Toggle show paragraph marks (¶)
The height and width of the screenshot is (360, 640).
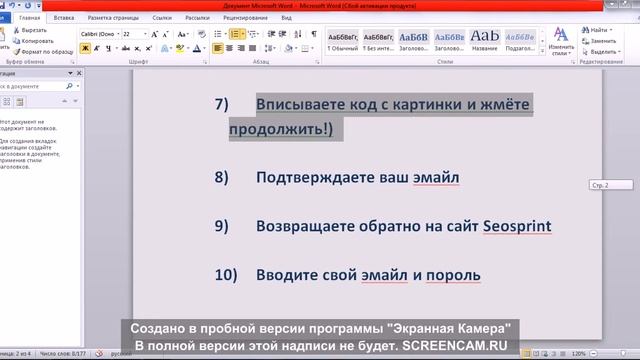tap(314, 34)
